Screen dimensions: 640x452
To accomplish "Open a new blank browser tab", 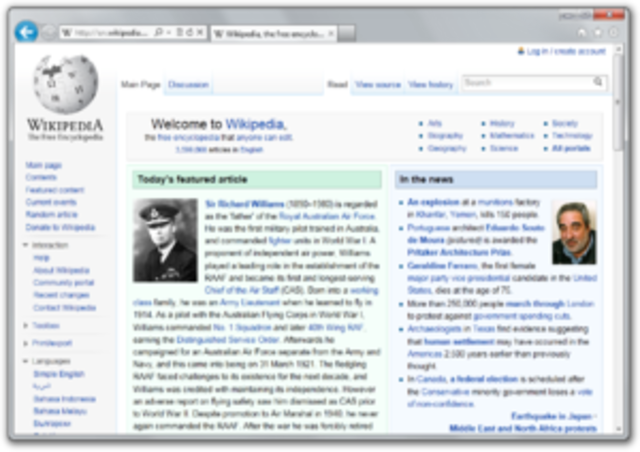I will pyautogui.click(x=347, y=33).
